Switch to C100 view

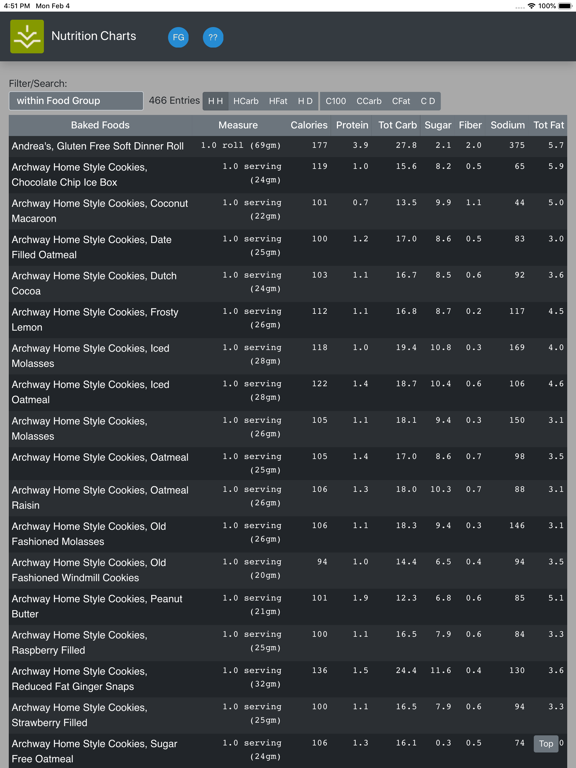coord(336,101)
